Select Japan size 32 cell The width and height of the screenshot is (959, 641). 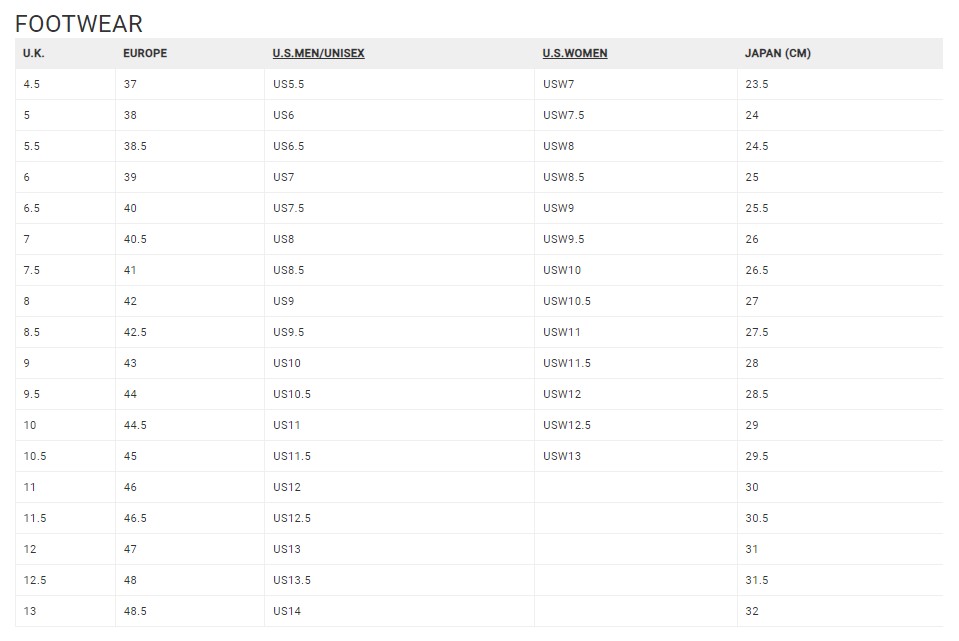pyautogui.click(x=752, y=612)
